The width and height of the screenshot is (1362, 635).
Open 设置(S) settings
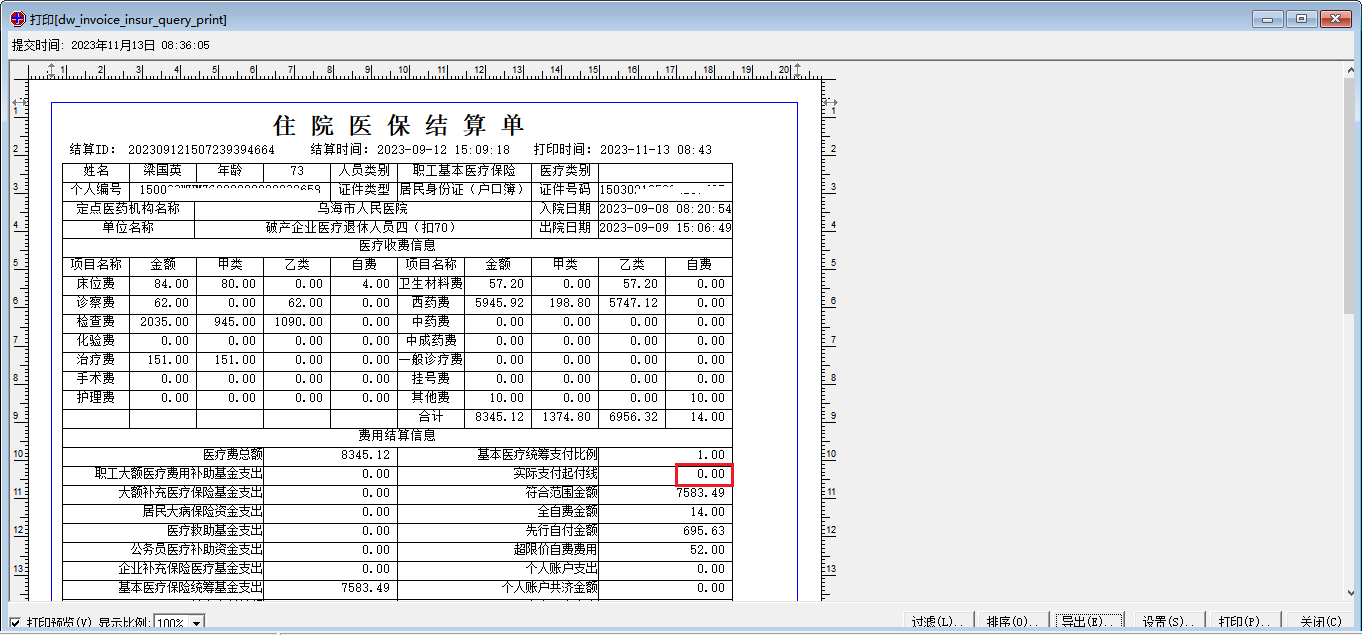click(x=1168, y=622)
